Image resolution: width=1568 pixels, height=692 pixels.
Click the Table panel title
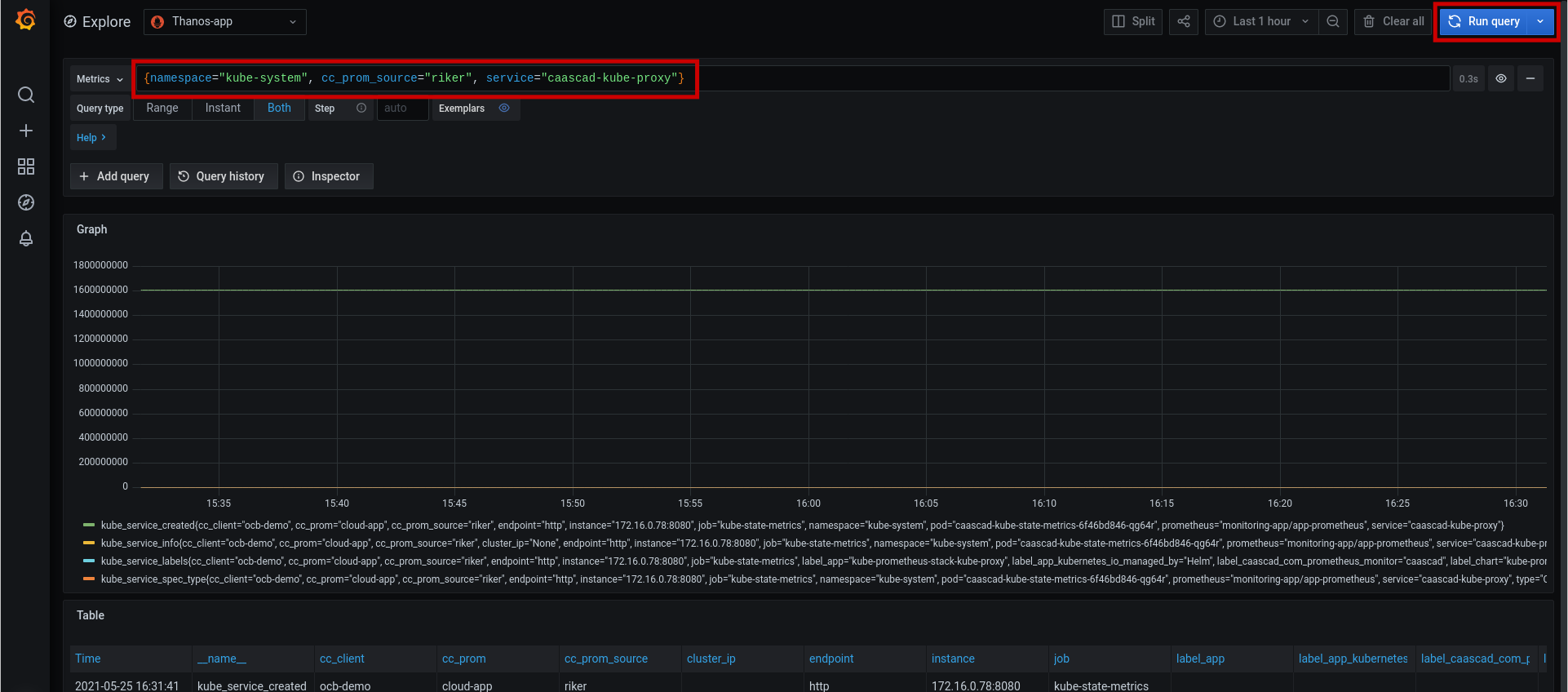tap(91, 615)
